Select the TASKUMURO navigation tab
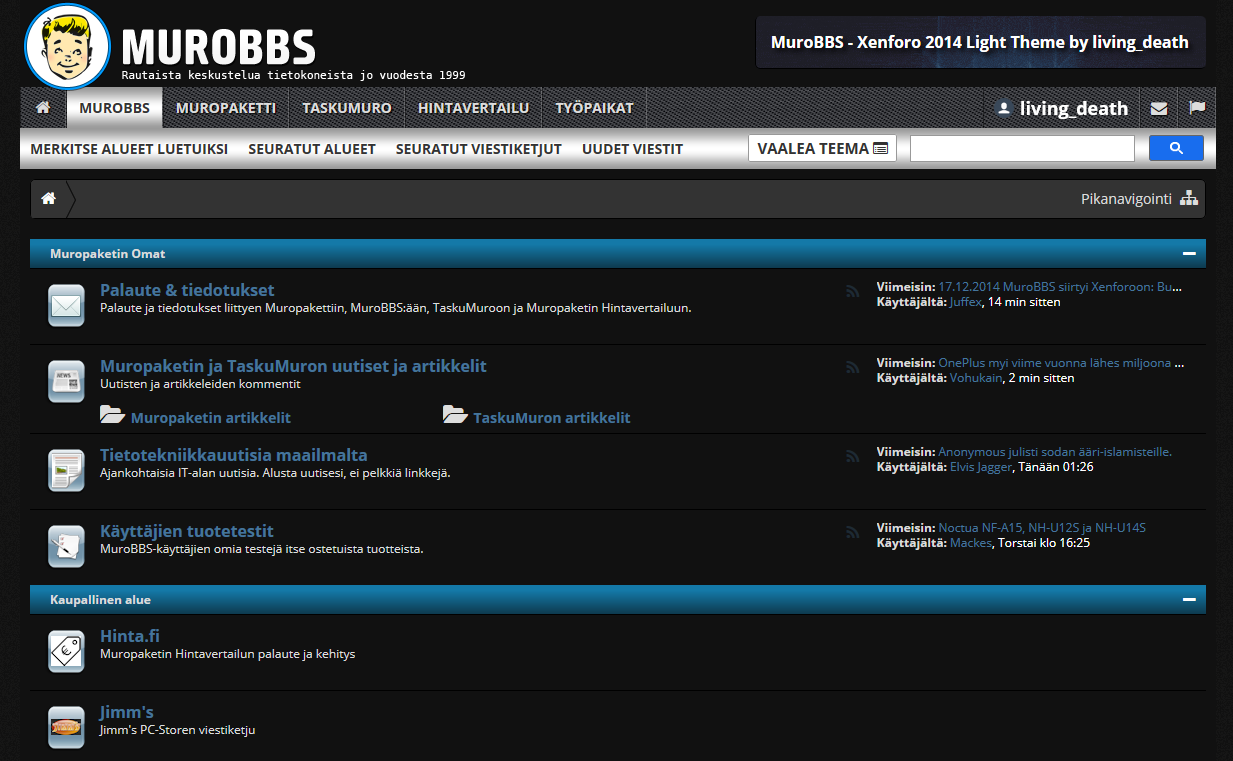 click(x=347, y=108)
